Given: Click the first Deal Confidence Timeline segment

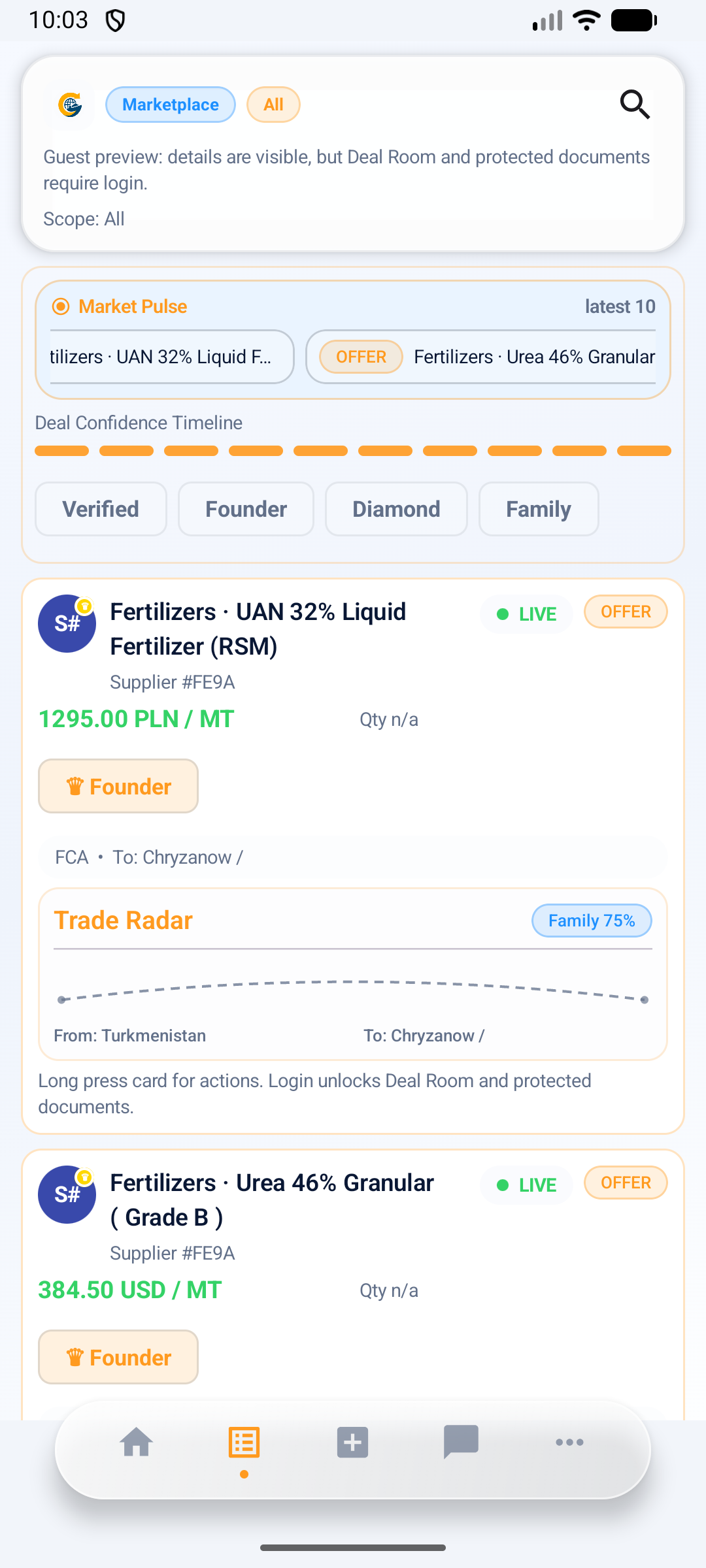Looking at the screenshot, I should tap(61, 451).
